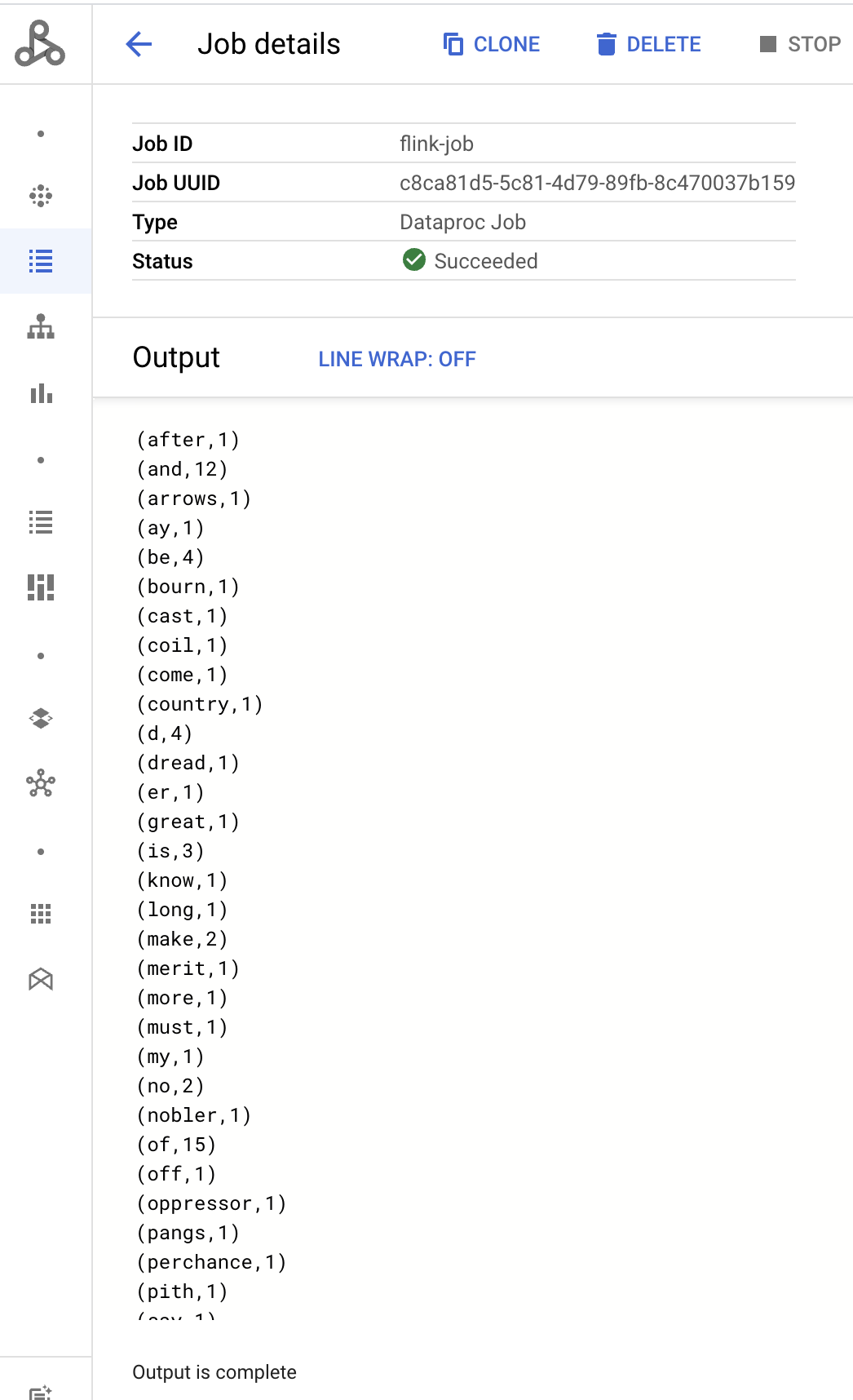Click the stacked layers code icon

point(41,718)
